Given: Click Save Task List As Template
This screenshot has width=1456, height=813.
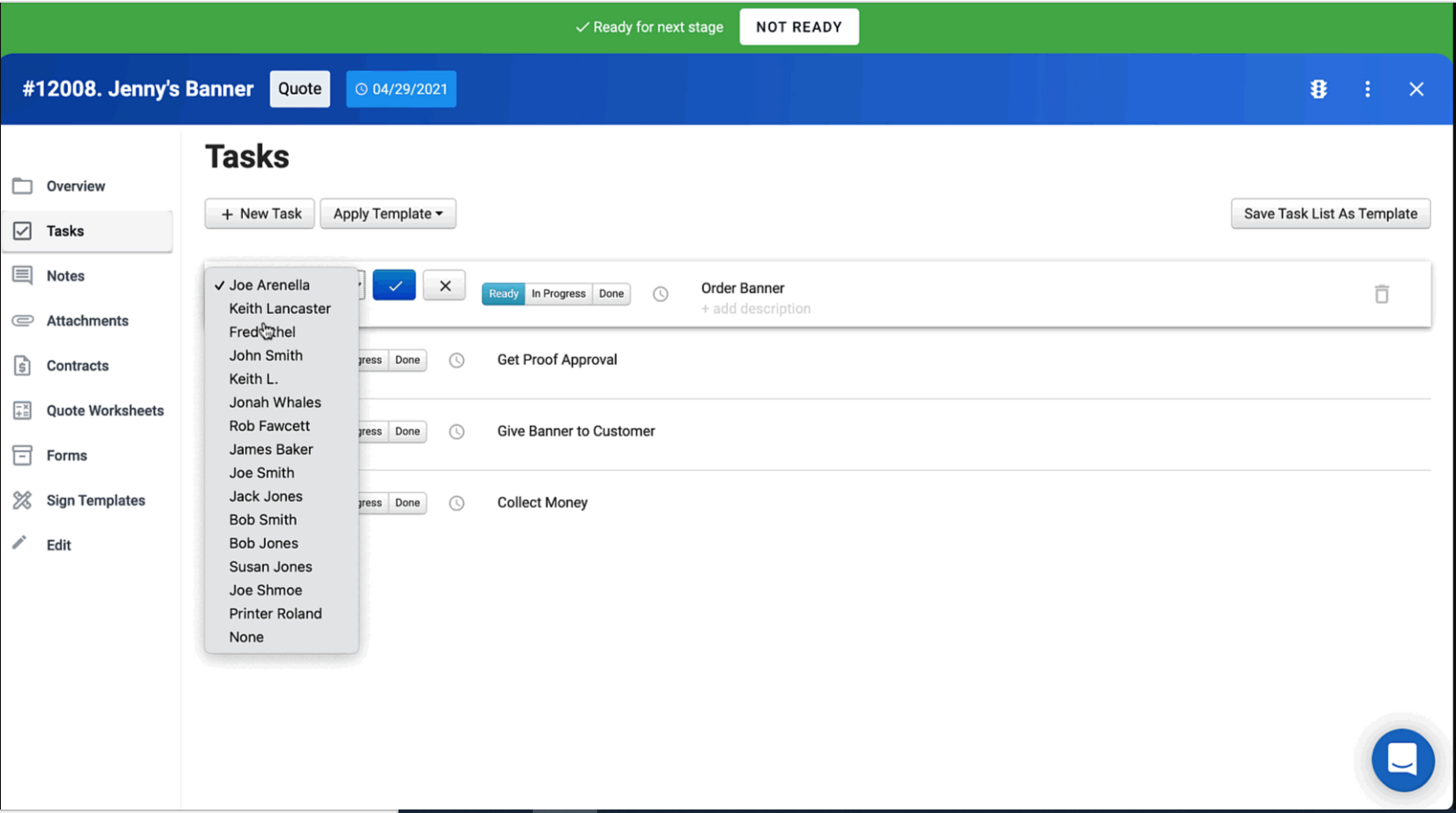Looking at the screenshot, I should [x=1330, y=213].
